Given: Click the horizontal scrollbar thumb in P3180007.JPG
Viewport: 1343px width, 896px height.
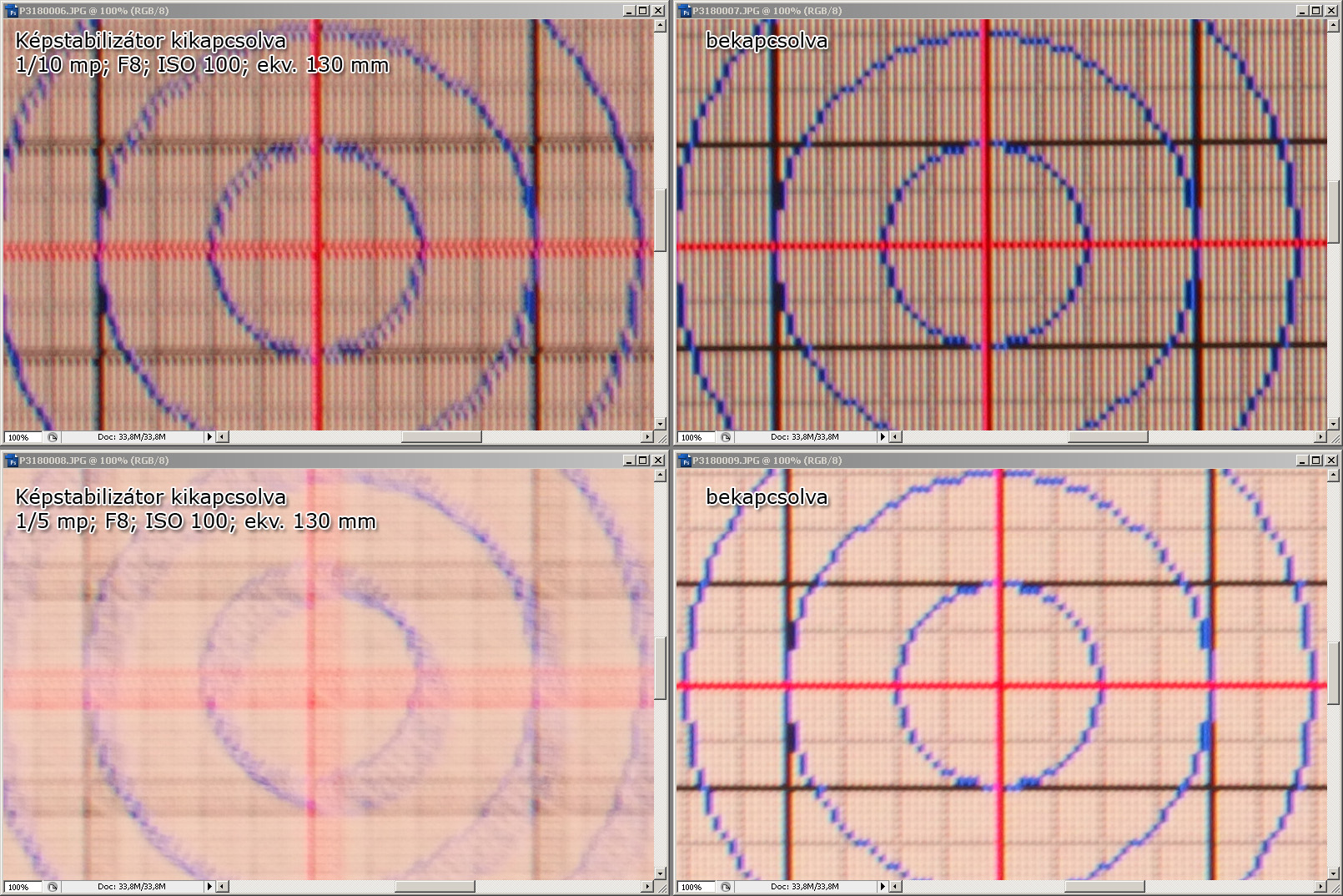Looking at the screenshot, I should click(x=1108, y=437).
